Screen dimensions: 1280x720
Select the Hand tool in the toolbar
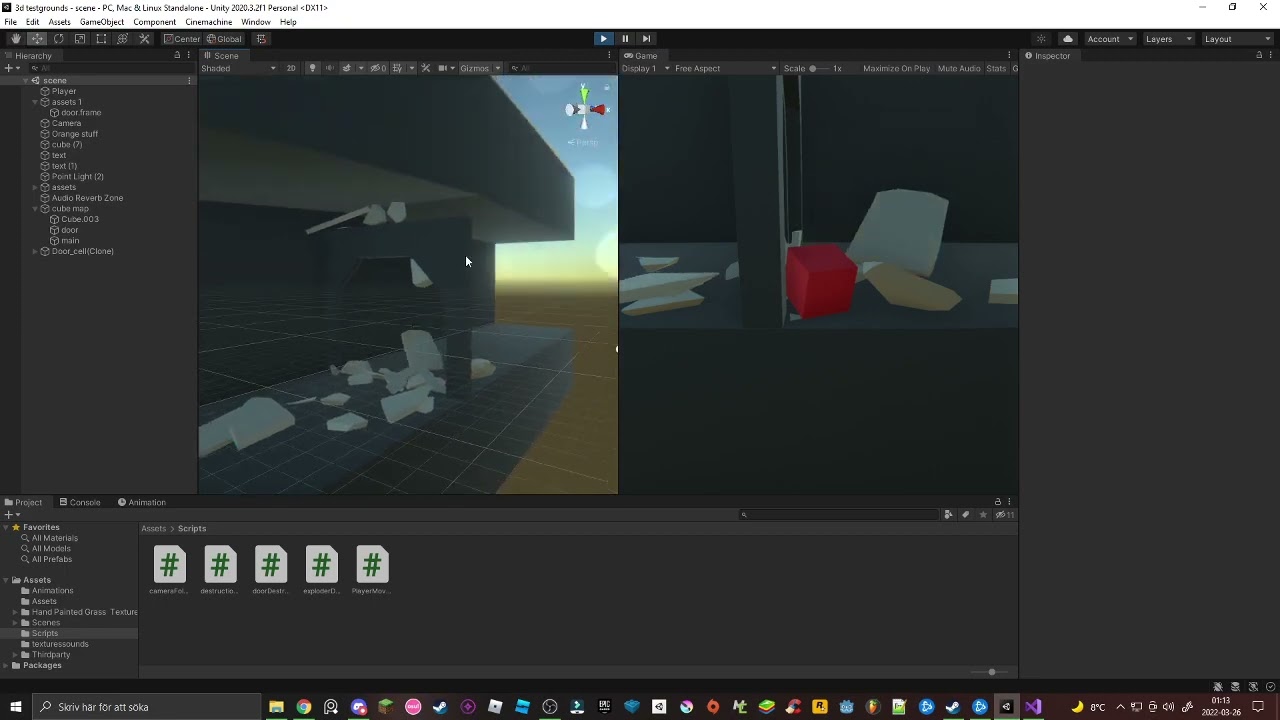[17, 38]
